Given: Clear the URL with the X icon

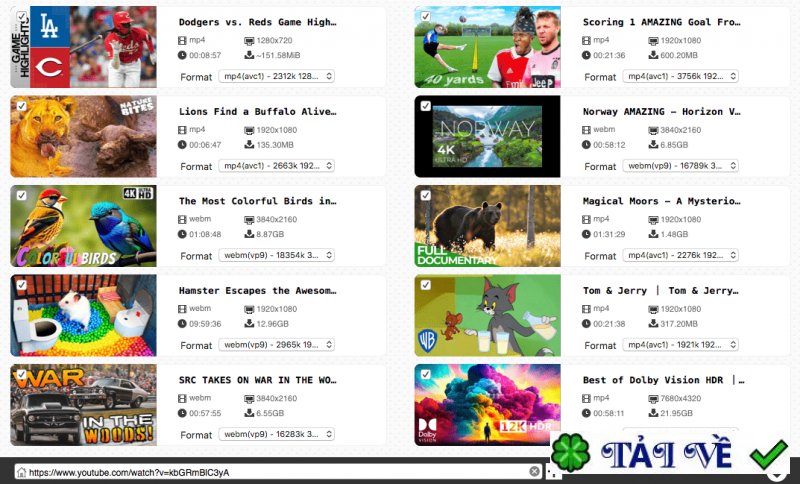Looking at the screenshot, I should pos(534,471).
